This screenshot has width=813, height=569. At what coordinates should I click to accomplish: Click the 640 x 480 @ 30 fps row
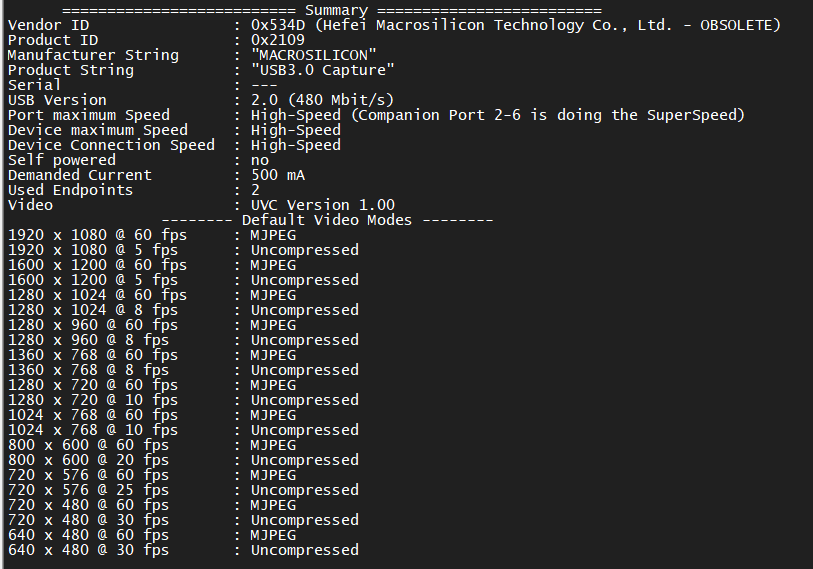(183, 550)
